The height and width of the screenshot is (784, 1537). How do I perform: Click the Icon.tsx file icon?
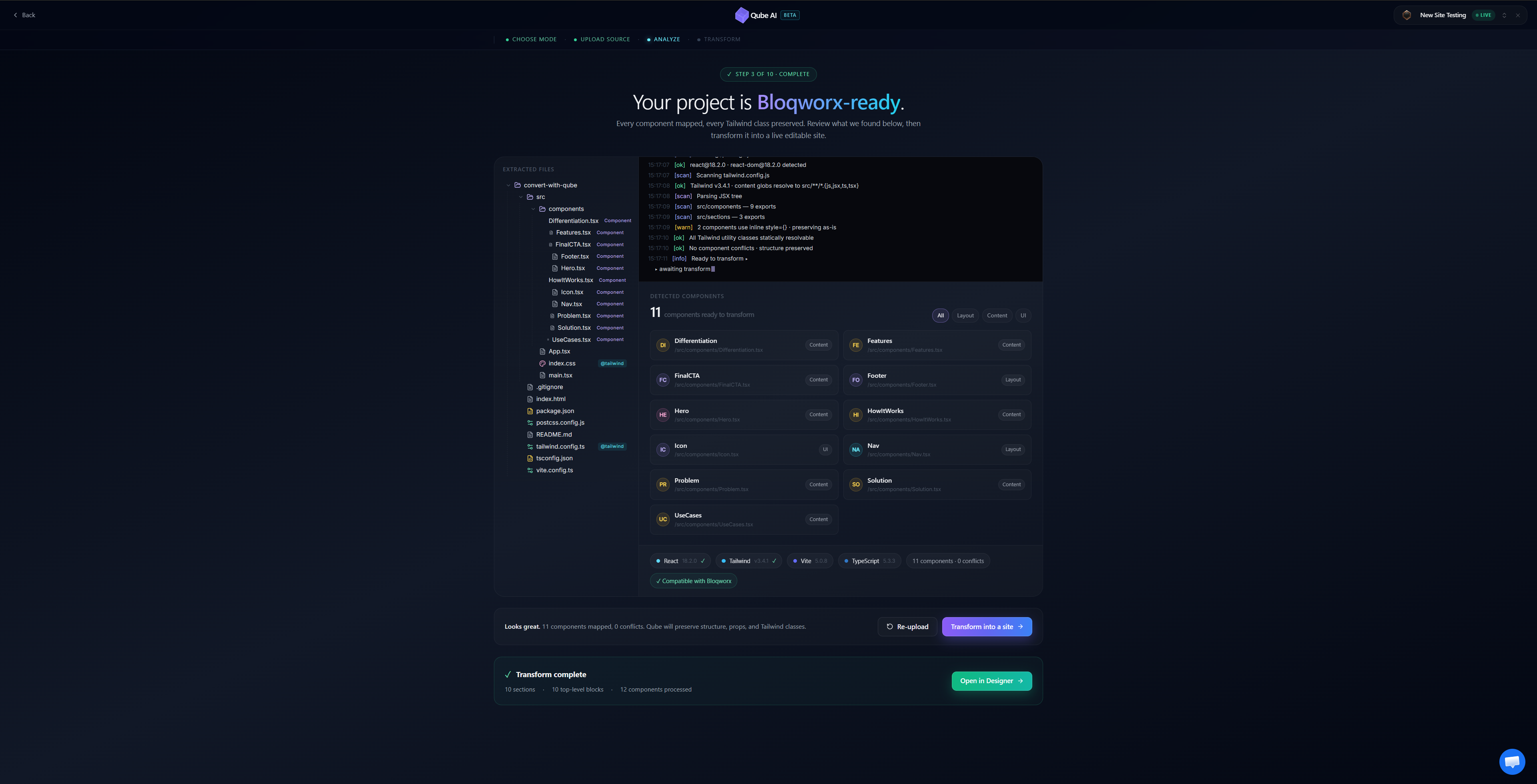pos(555,293)
